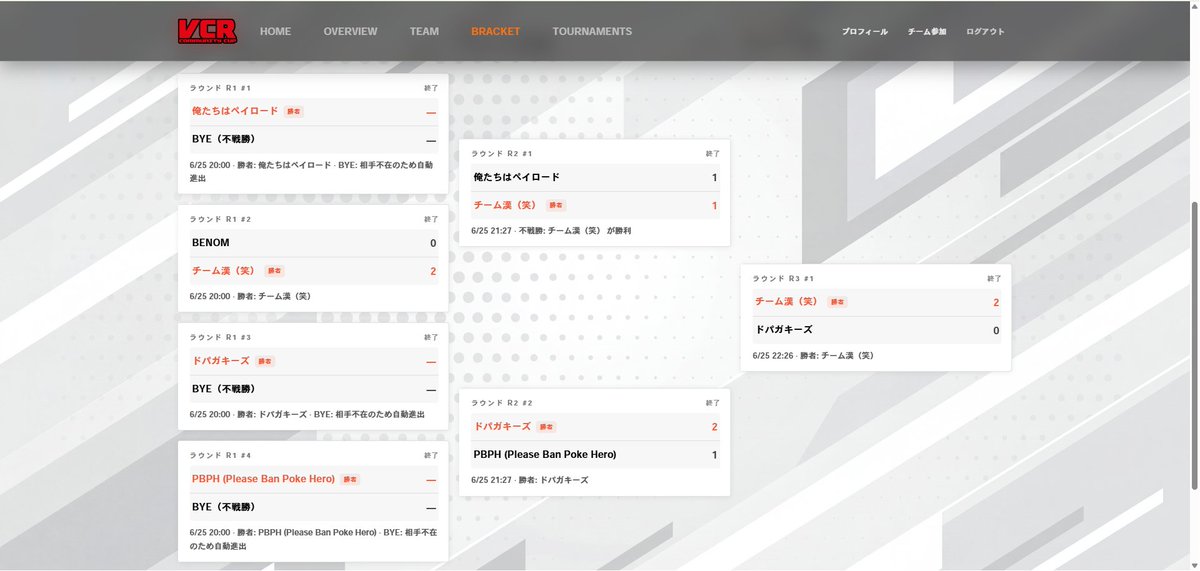Image resolution: width=1200 pixels, height=571 pixels.
Task: Click BENOM's score 0 in R1 #2
Action: click(x=433, y=243)
